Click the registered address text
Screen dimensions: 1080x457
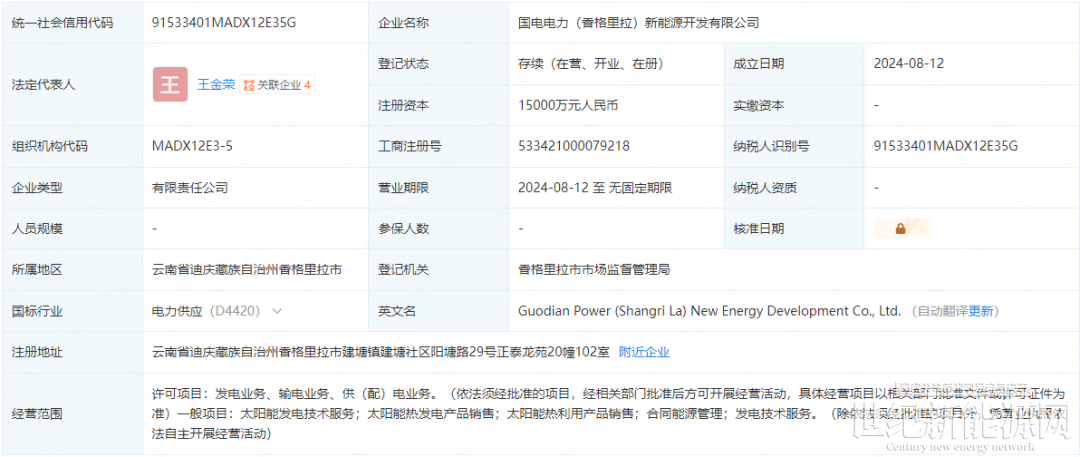[381, 352]
